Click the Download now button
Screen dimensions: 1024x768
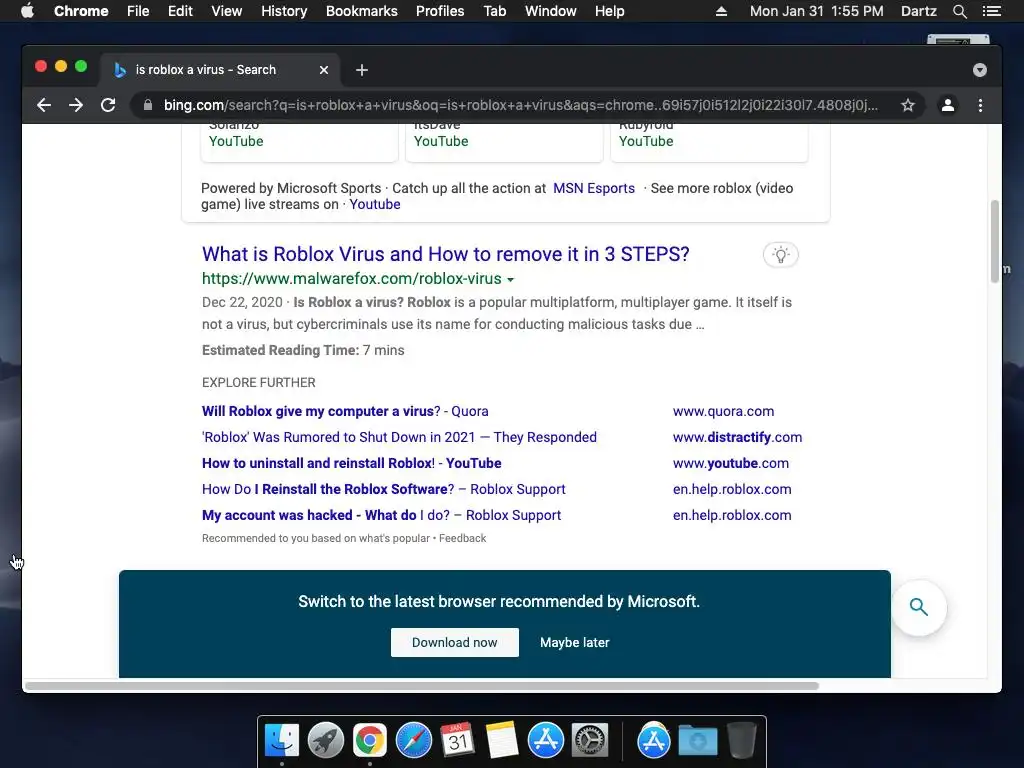tap(455, 643)
